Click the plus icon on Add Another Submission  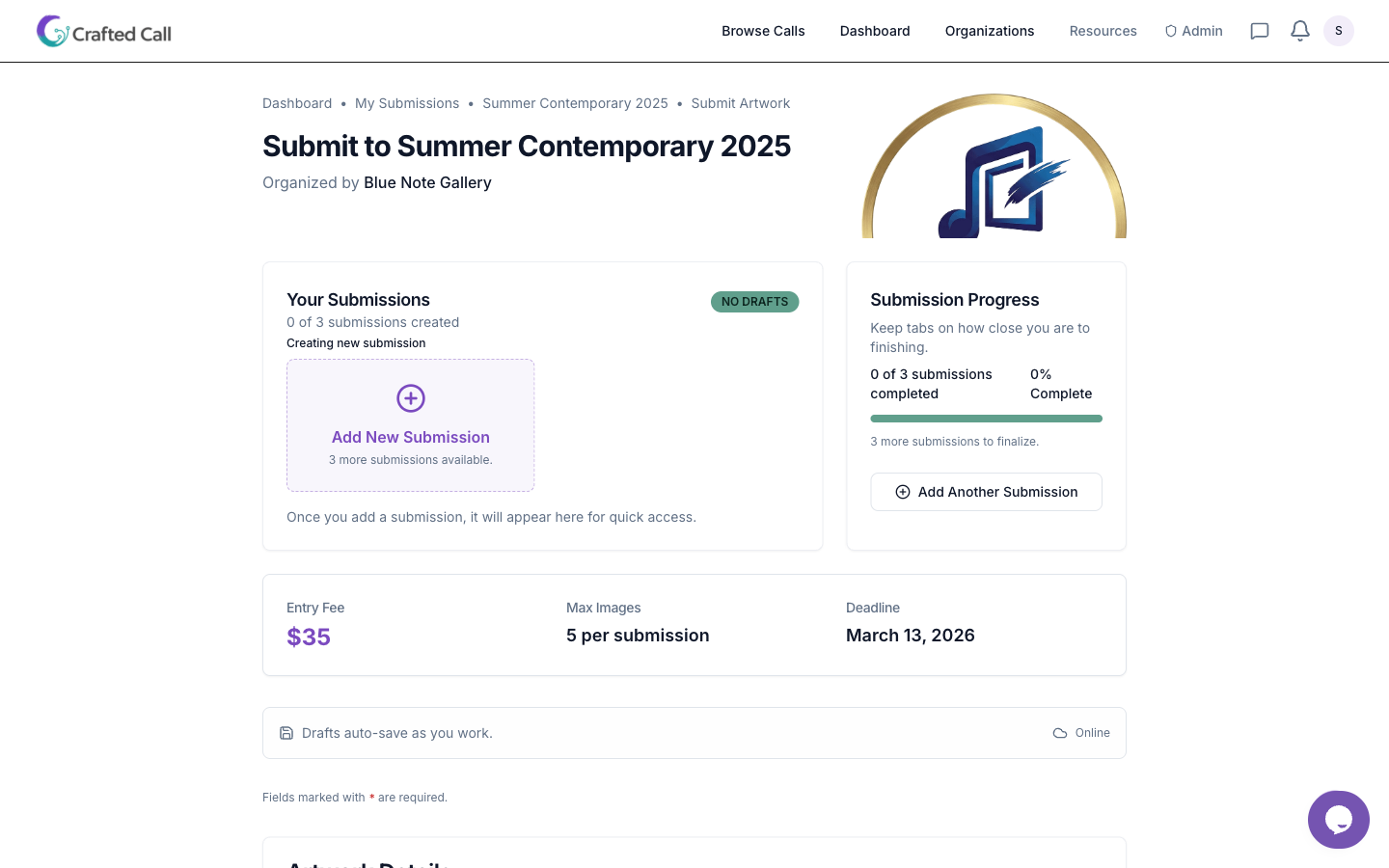click(903, 492)
